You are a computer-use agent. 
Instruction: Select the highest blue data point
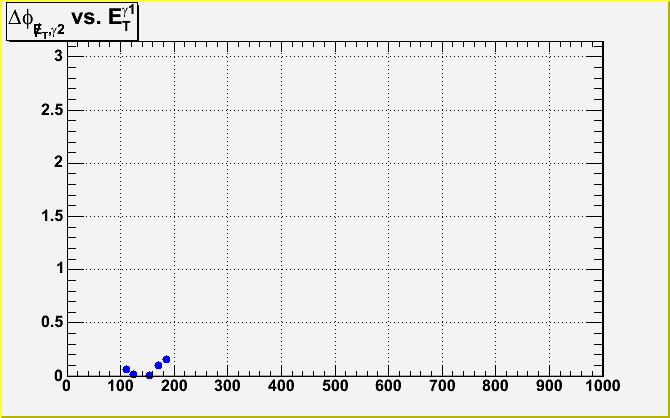(166, 359)
